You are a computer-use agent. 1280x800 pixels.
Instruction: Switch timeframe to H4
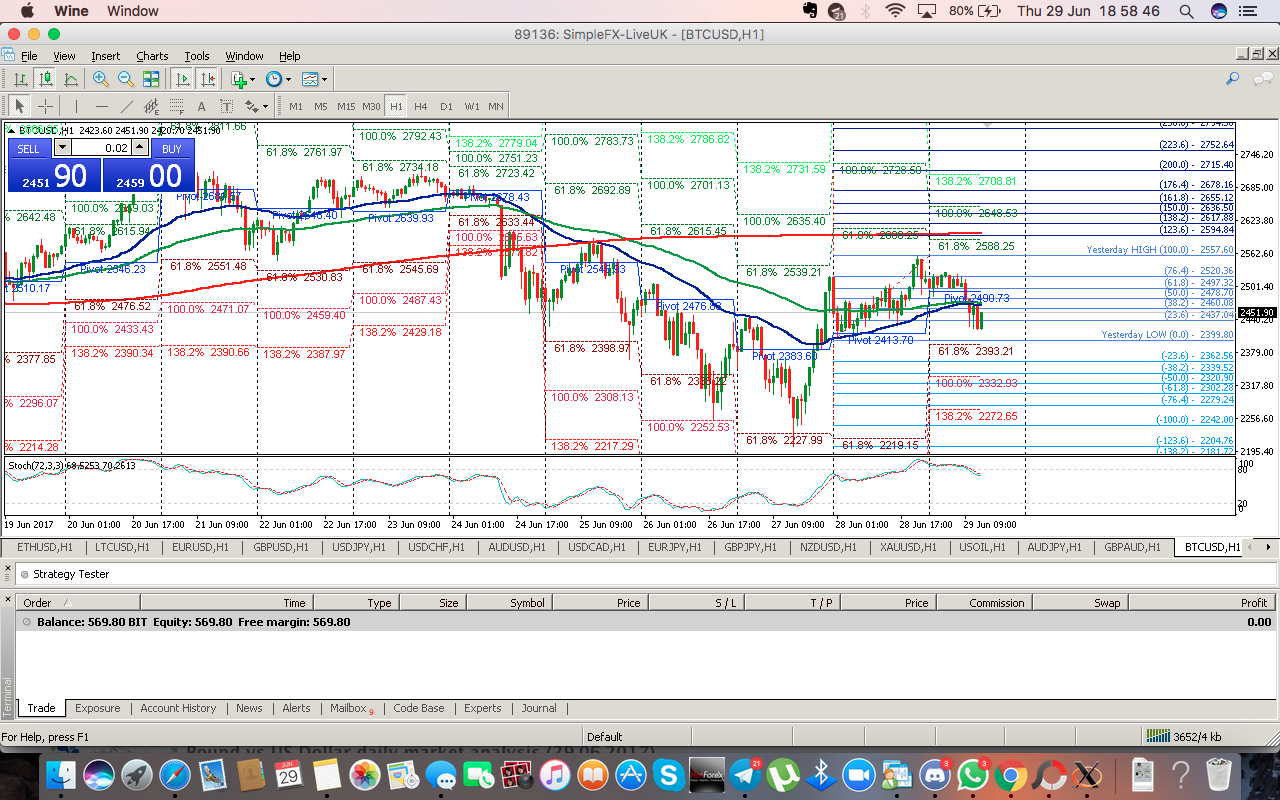(x=421, y=106)
